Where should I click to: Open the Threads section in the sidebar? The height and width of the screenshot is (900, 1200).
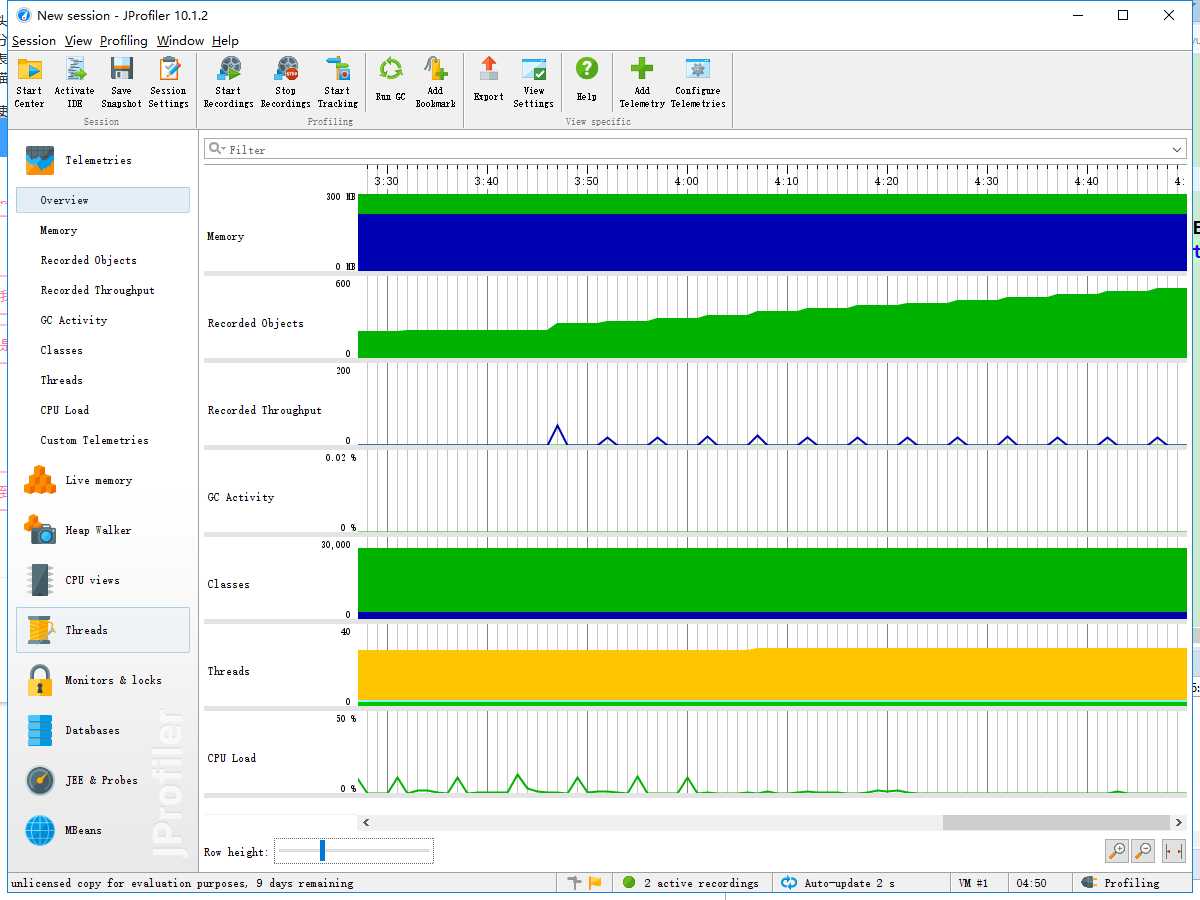tap(103, 630)
